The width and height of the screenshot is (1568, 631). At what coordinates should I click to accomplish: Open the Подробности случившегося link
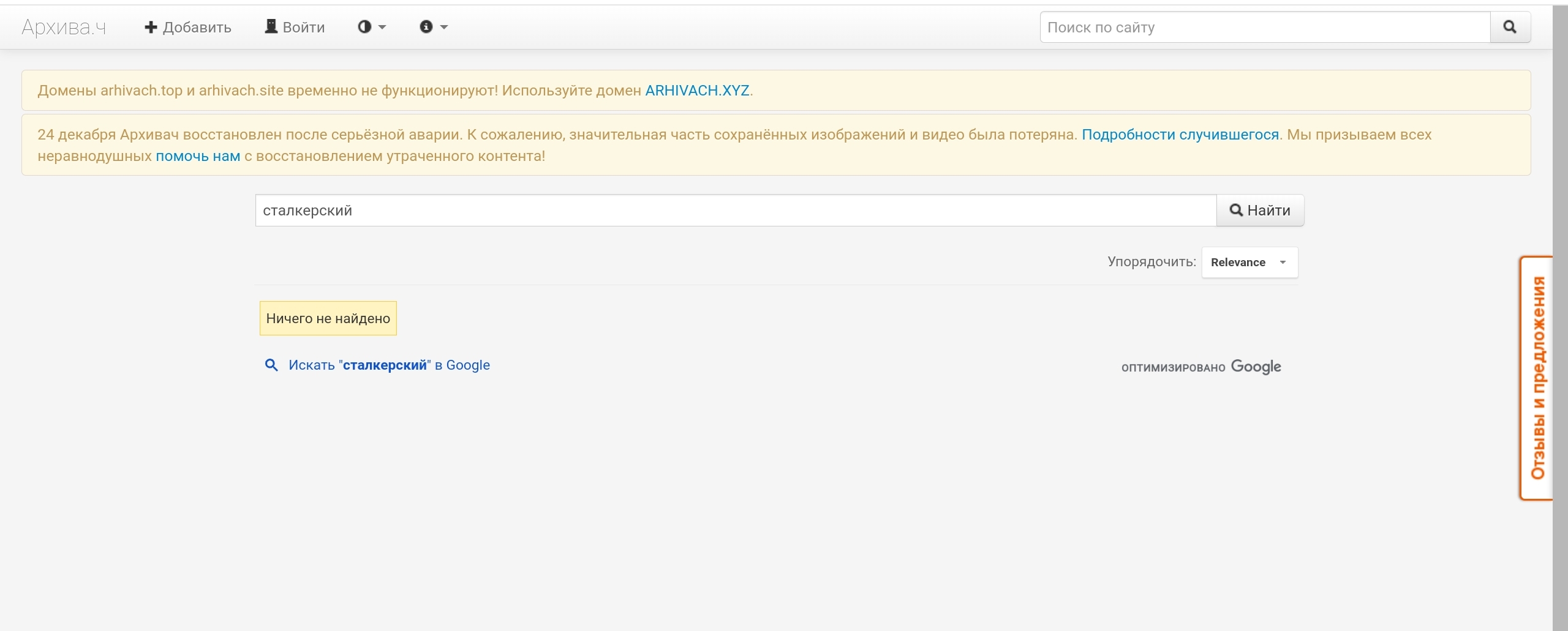click(1180, 135)
